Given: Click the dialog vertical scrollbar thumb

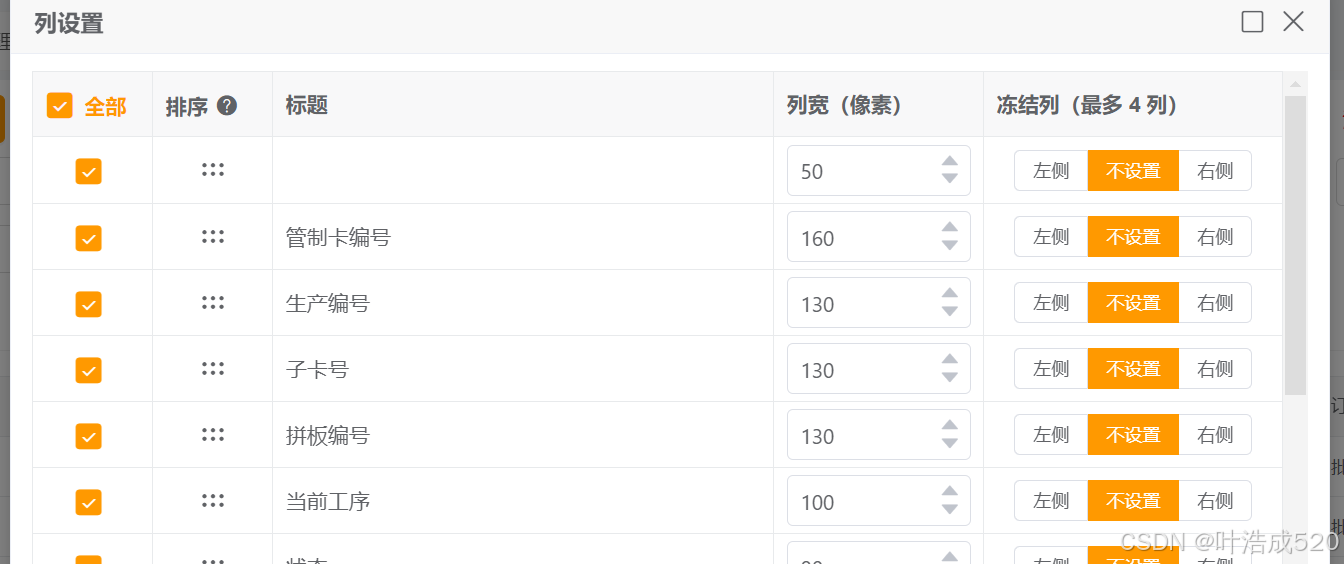Looking at the screenshot, I should (x=1295, y=245).
